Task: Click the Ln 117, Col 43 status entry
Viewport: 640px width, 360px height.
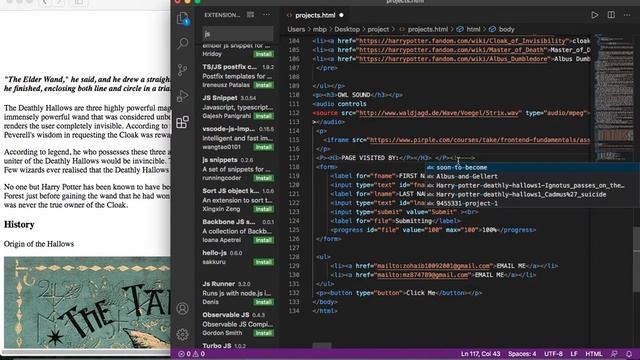Action: (480, 354)
